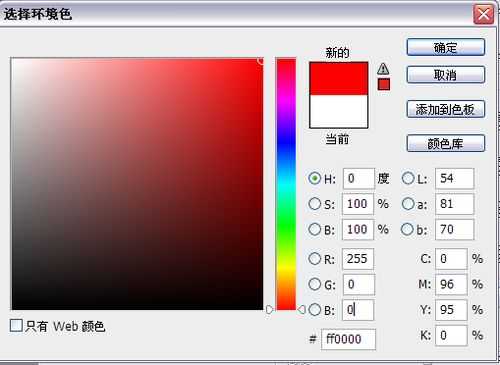Viewport: 500px width, 365px height.
Task: Click the closest in-gamut color square
Action: pos(384,84)
